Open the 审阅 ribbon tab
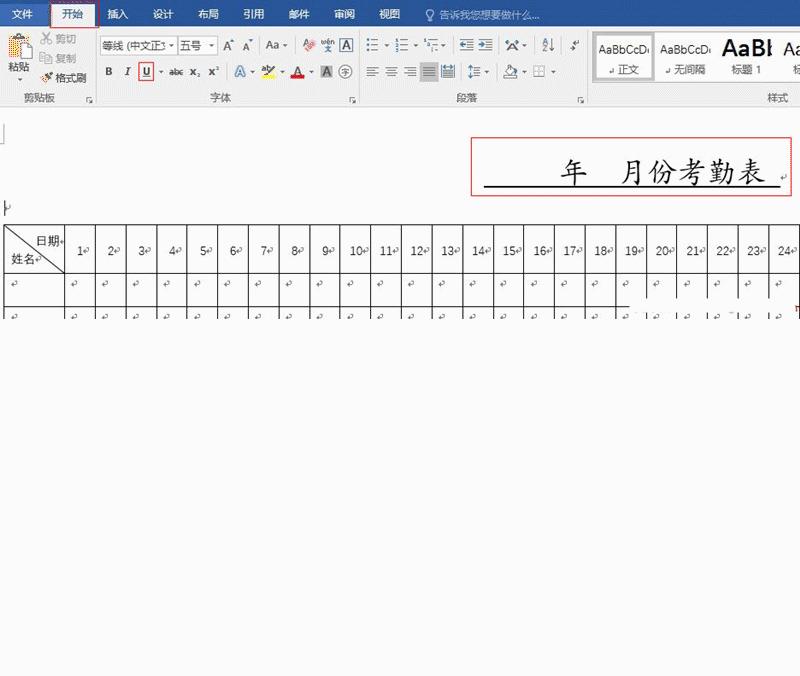The width and height of the screenshot is (800, 676). pos(343,14)
